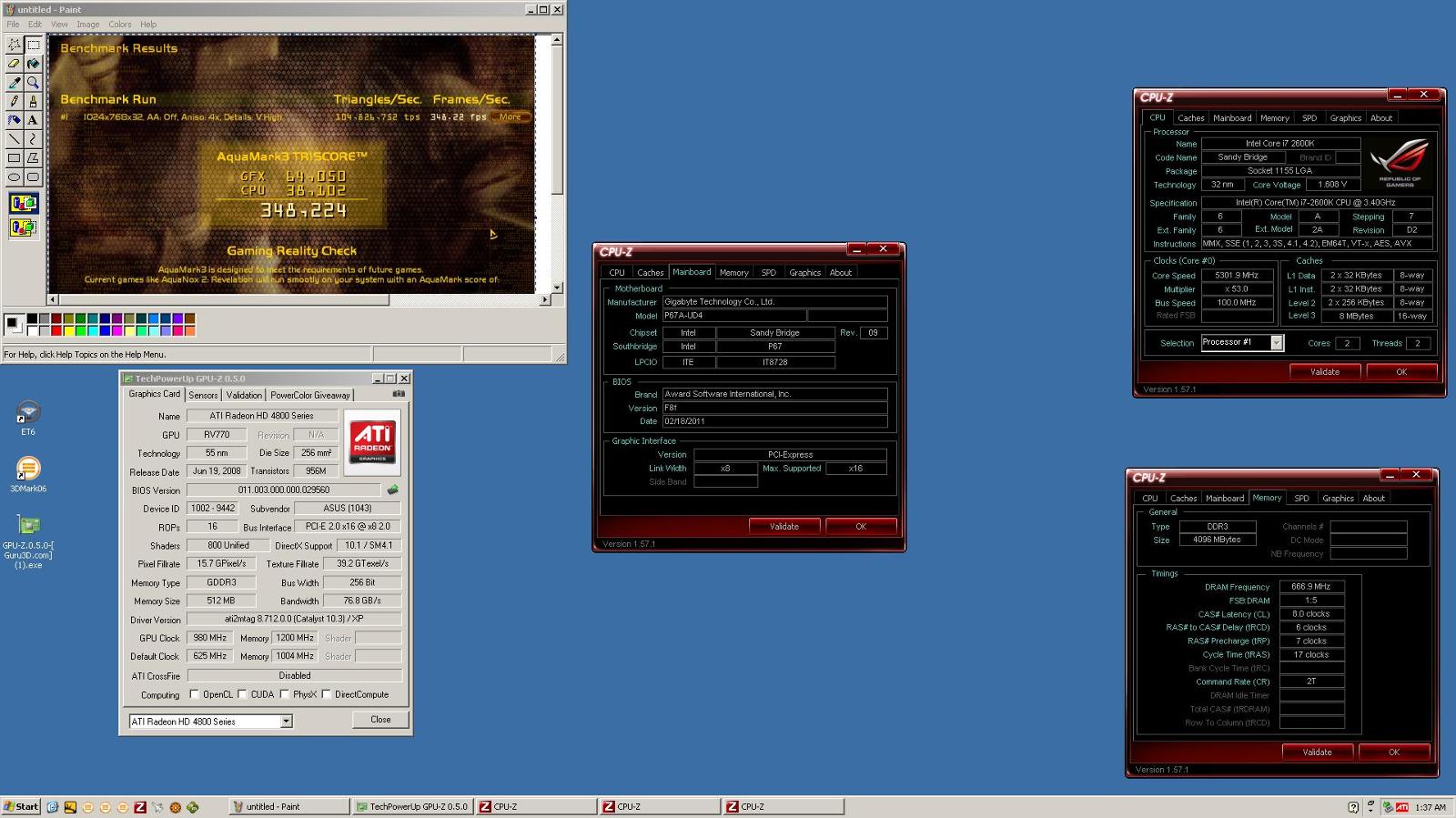Select the rectangular Select tool in Paint

[33, 45]
